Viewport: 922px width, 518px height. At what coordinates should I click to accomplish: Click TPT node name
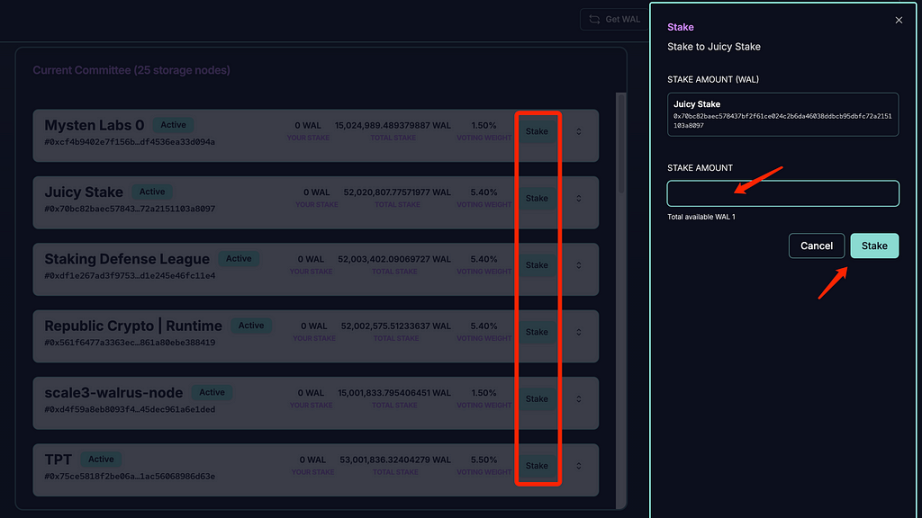(x=58, y=459)
